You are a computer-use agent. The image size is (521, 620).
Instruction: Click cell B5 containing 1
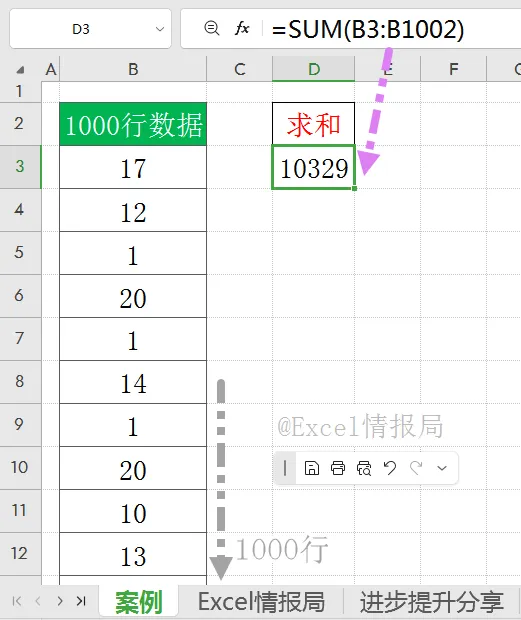[x=133, y=253]
